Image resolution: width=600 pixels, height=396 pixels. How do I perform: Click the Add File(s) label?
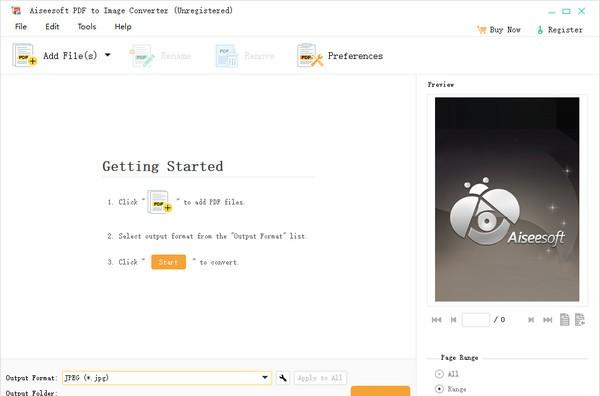click(x=70, y=56)
